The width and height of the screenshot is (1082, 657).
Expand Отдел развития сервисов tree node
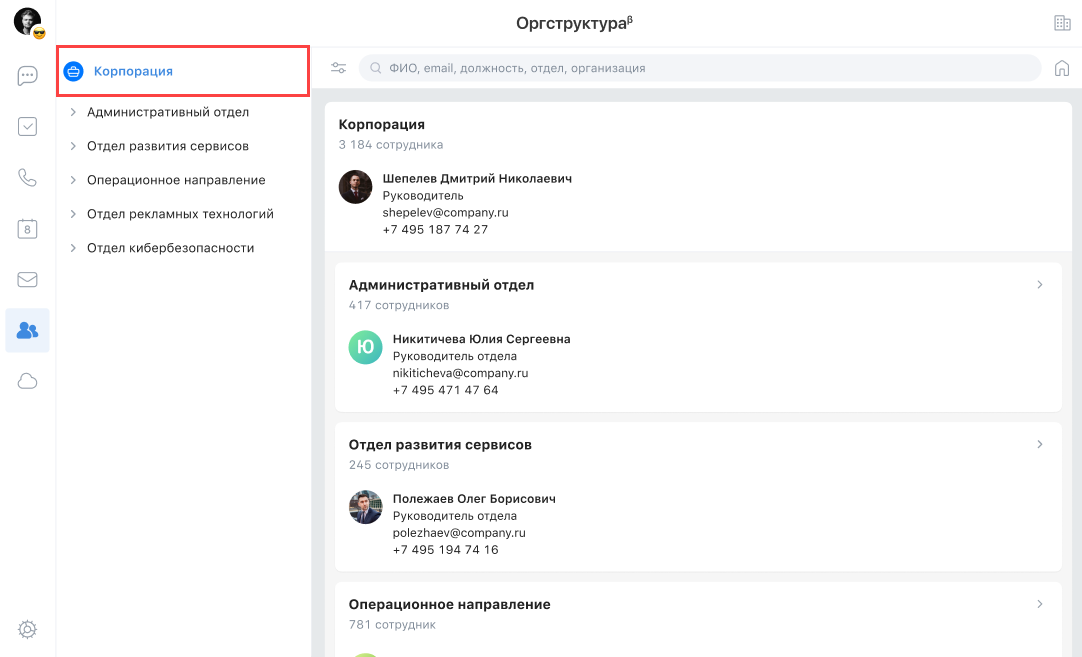tap(74, 147)
